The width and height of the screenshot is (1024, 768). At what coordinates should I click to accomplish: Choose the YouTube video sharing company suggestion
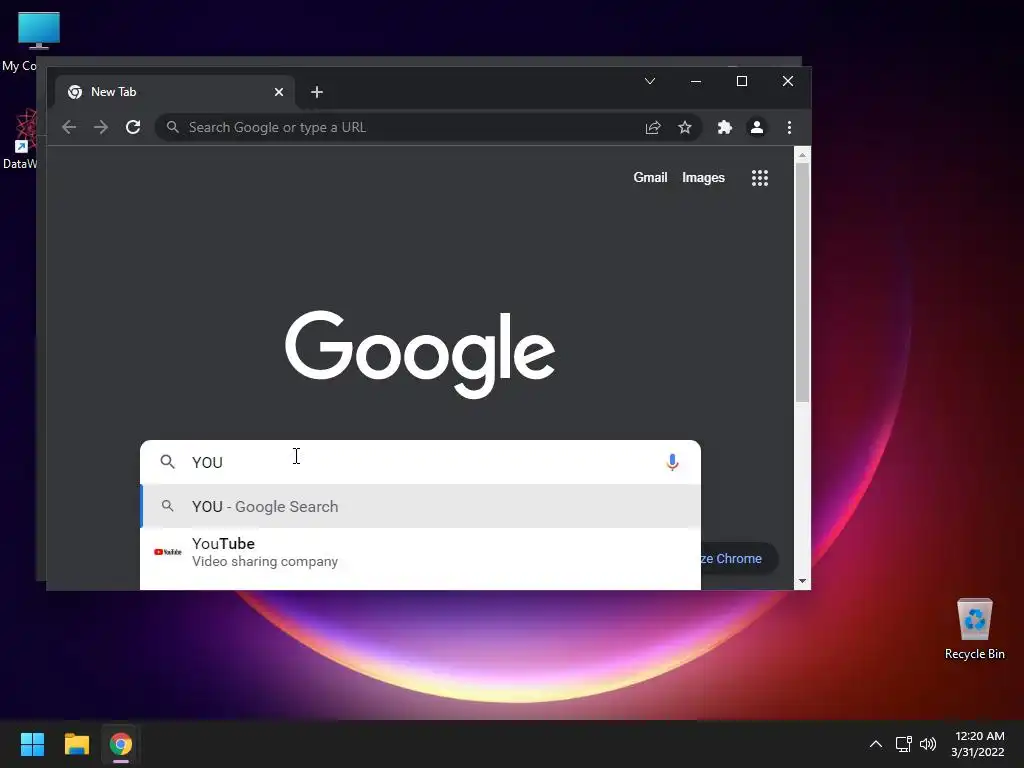click(x=420, y=552)
